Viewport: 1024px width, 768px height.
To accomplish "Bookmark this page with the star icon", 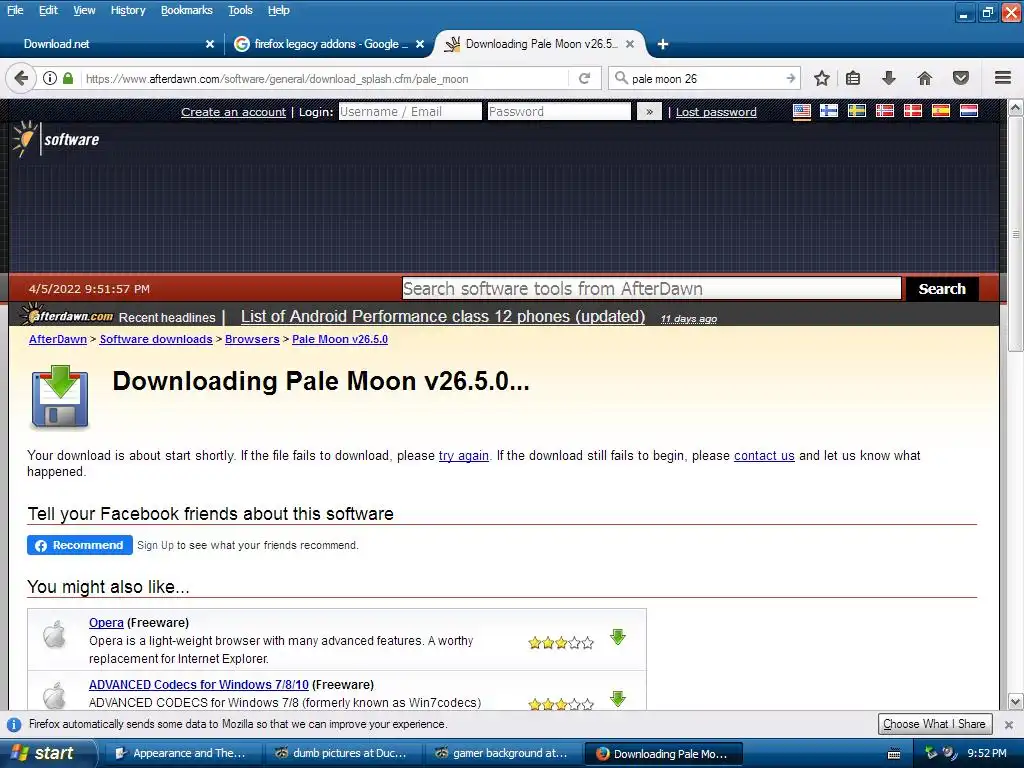I will pyautogui.click(x=822, y=78).
